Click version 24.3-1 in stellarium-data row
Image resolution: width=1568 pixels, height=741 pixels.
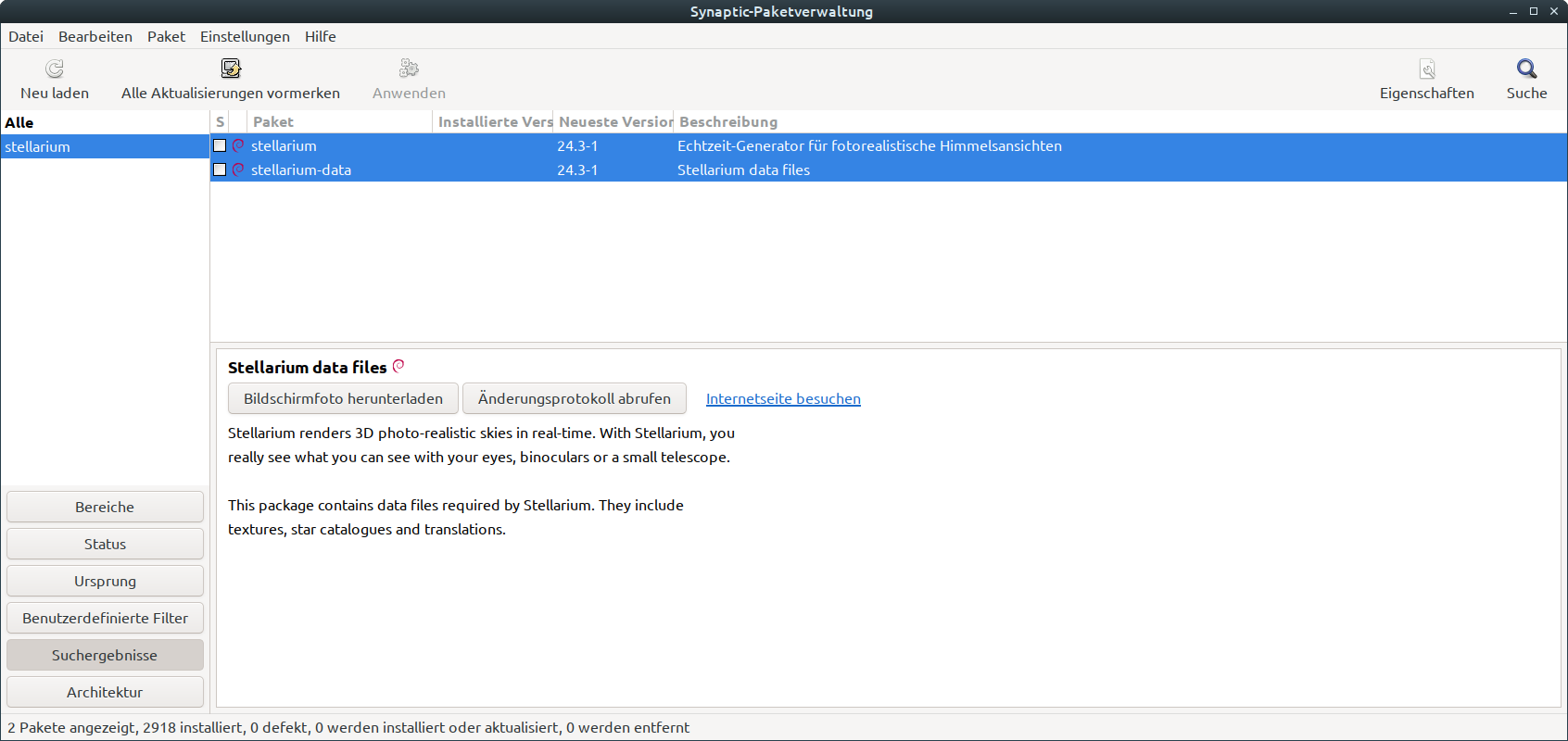pyautogui.click(x=577, y=170)
